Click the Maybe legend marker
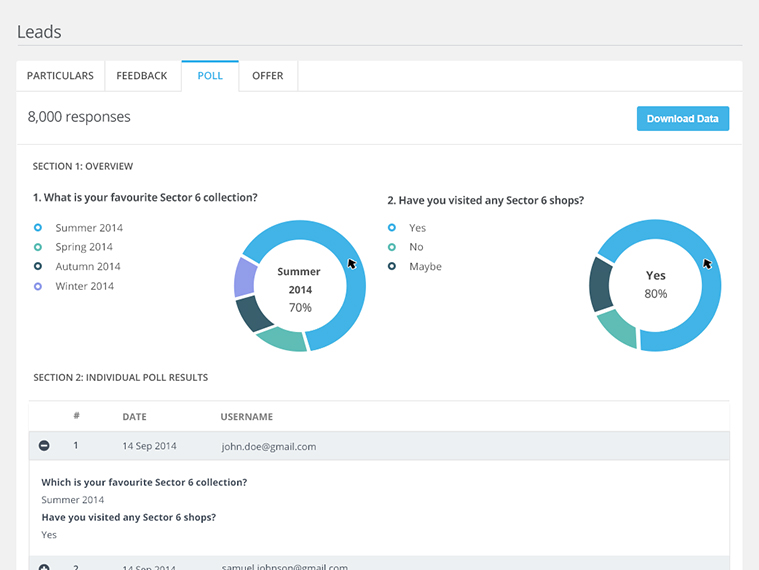The image size is (759, 570). (x=392, y=266)
